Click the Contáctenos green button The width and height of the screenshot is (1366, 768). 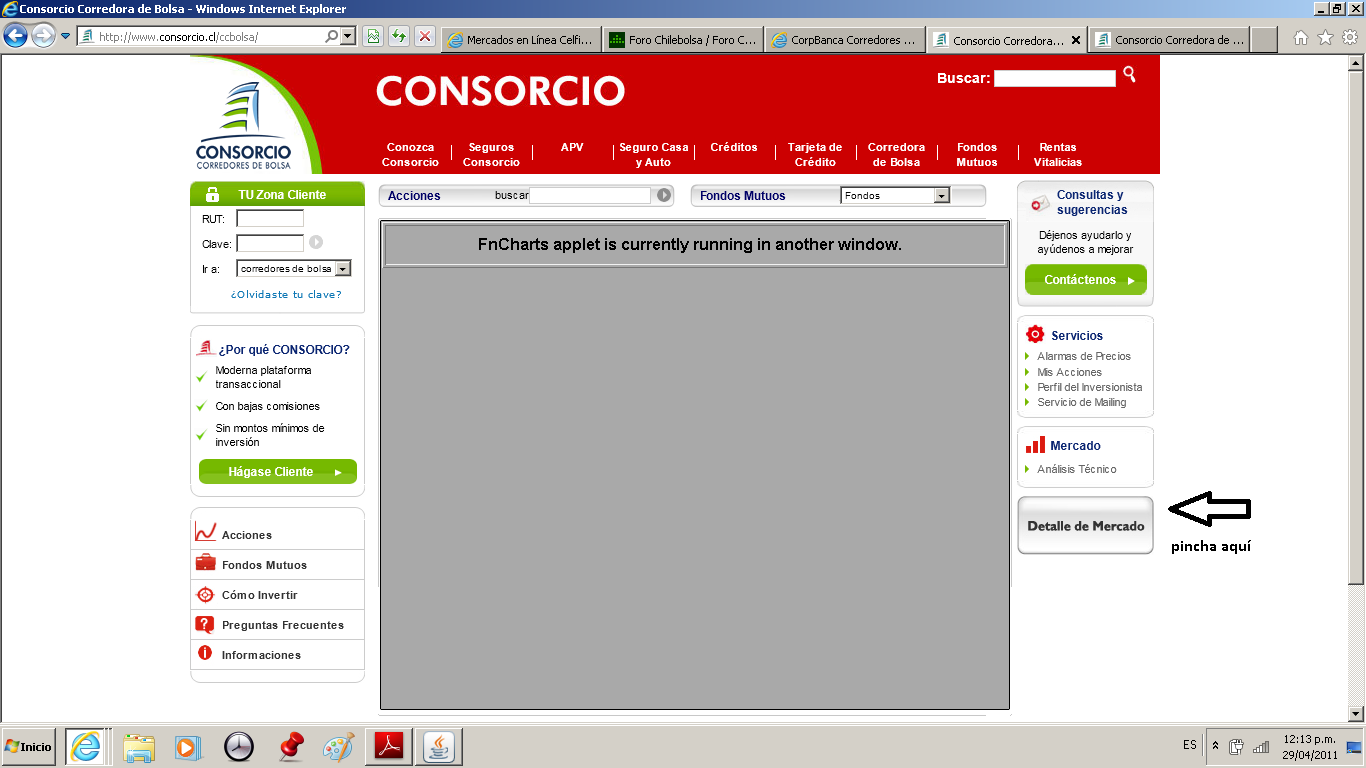(x=1086, y=280)
